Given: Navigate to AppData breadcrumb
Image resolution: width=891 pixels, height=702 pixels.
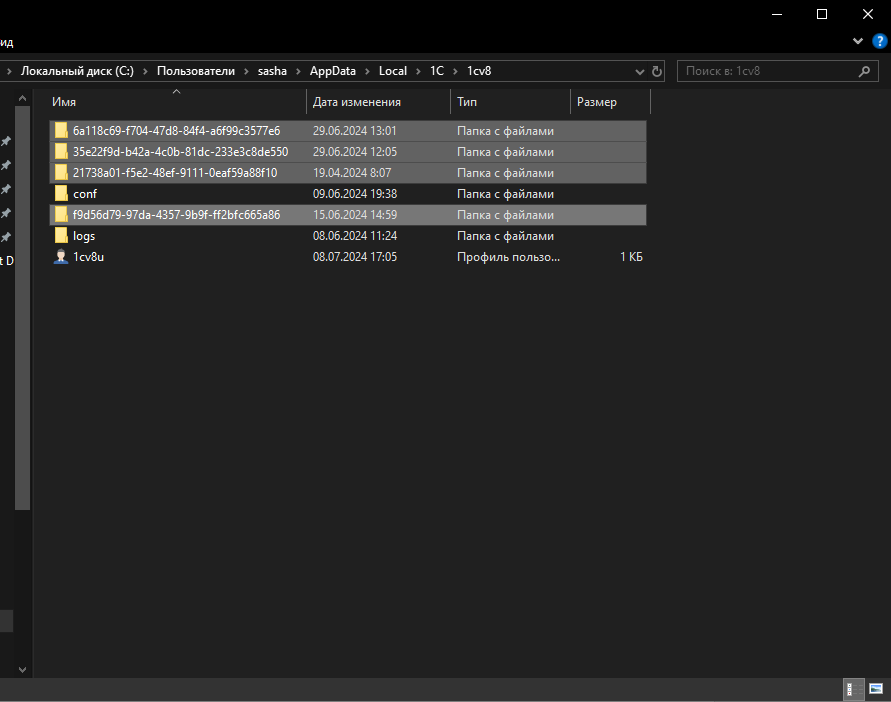Looking at the screenshot, I should click(x=332, y=71).
